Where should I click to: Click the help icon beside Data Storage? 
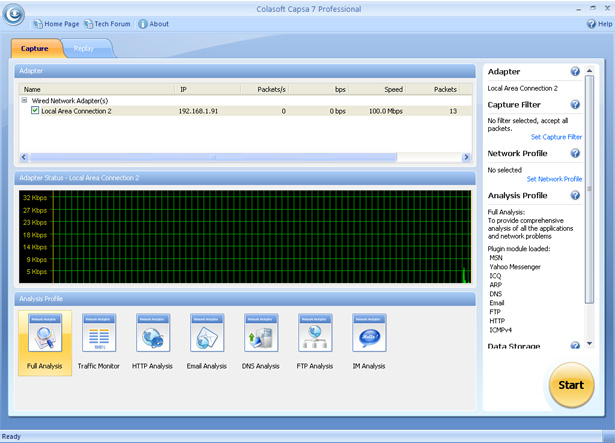575,345
